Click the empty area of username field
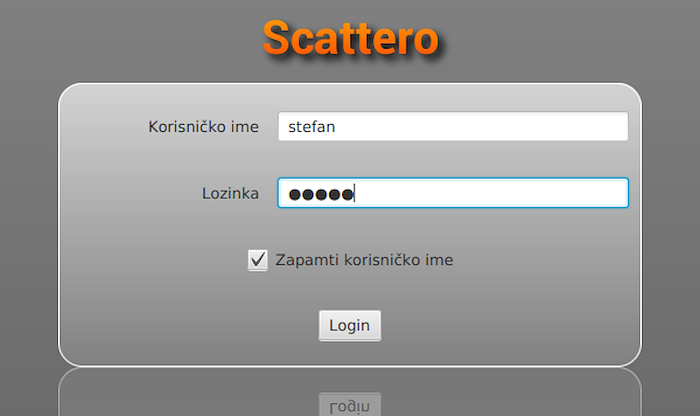 tap(481, 126)
